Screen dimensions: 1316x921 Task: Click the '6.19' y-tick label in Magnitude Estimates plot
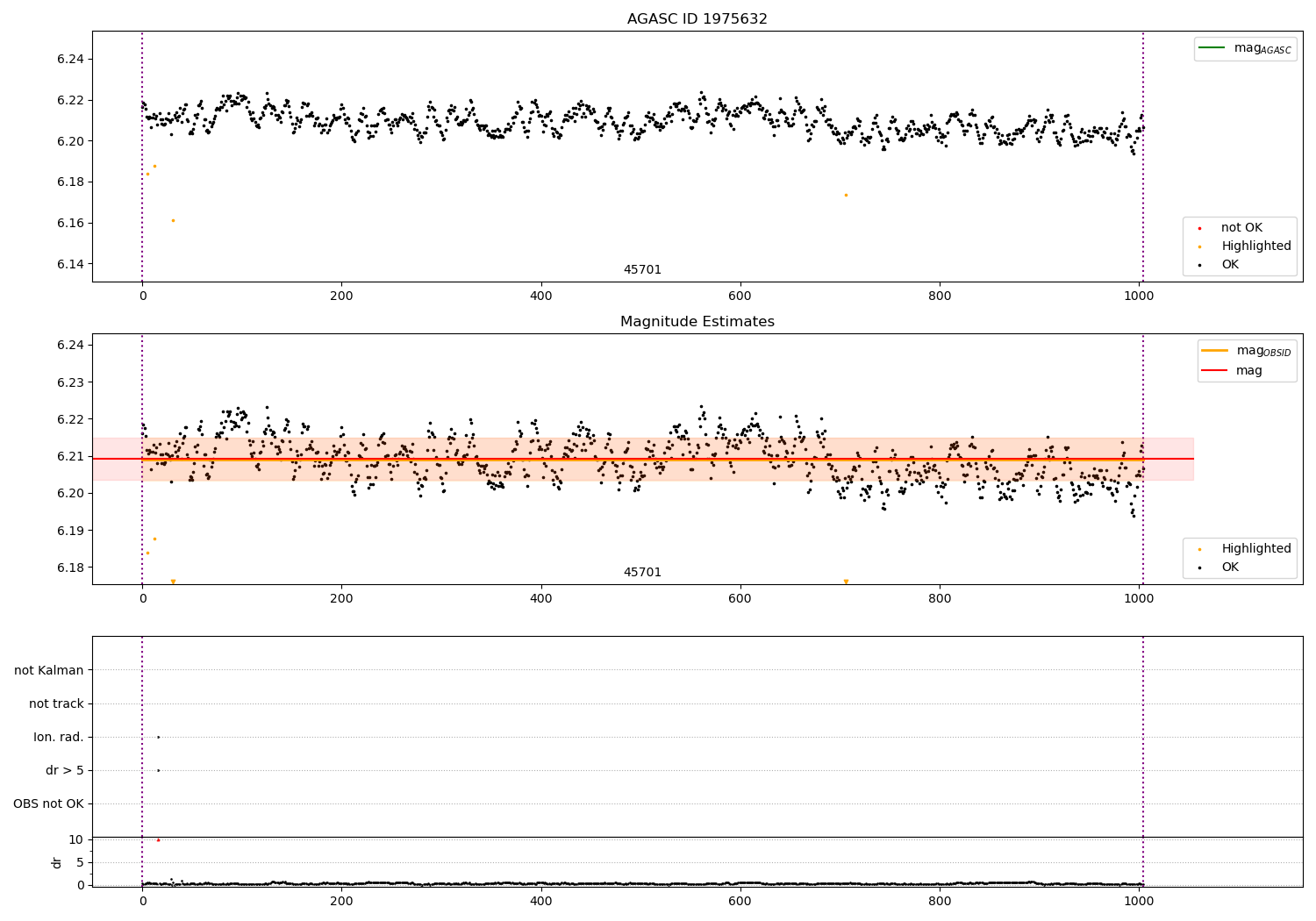click(x=70, y=531)
